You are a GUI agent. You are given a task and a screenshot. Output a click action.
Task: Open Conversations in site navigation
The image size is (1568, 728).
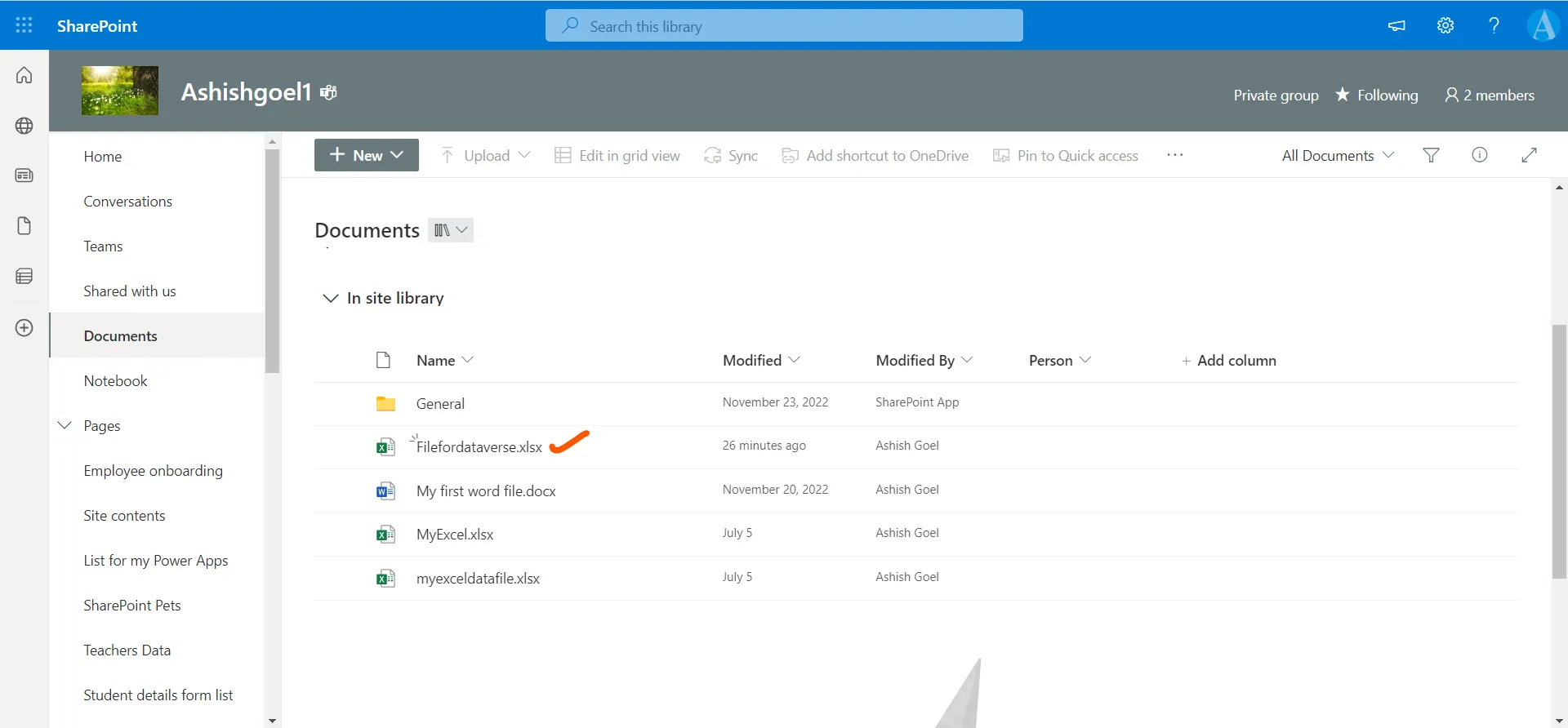pos(128,201)
